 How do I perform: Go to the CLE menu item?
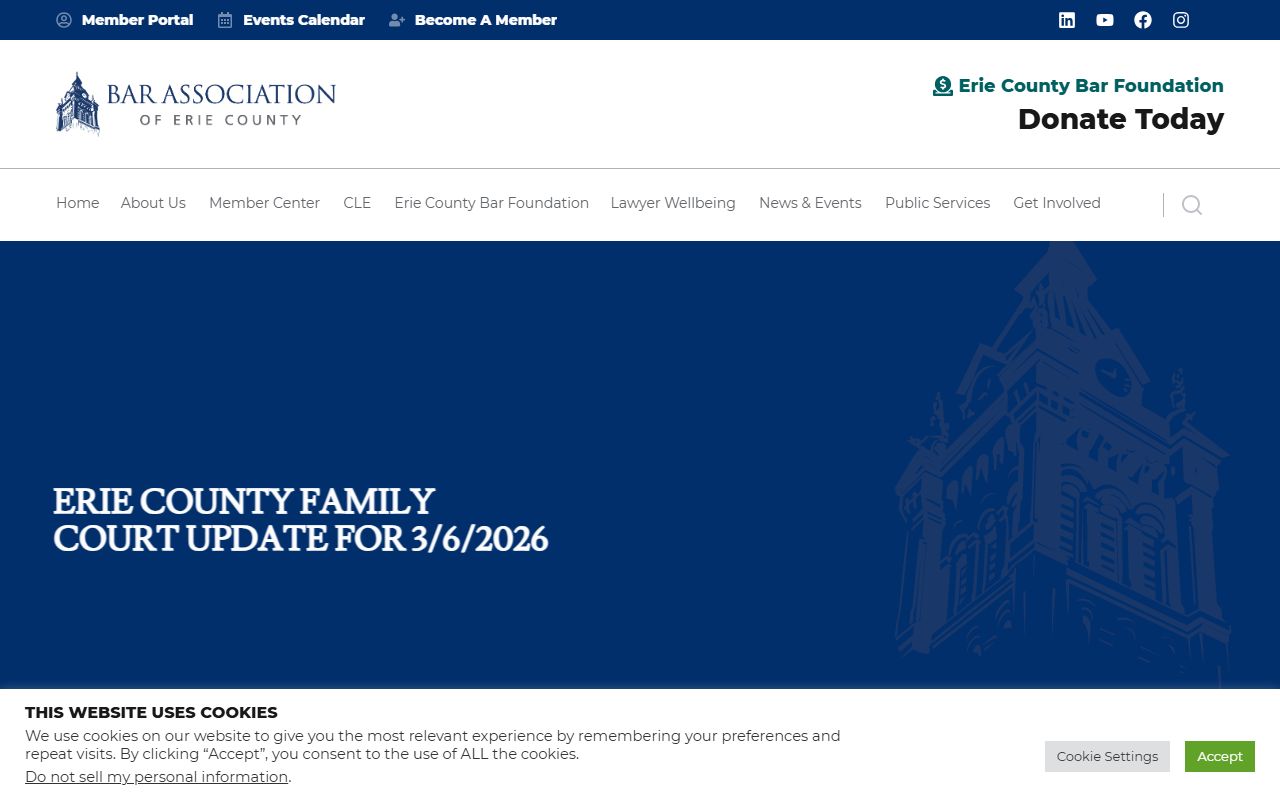[x=357, y=203]
